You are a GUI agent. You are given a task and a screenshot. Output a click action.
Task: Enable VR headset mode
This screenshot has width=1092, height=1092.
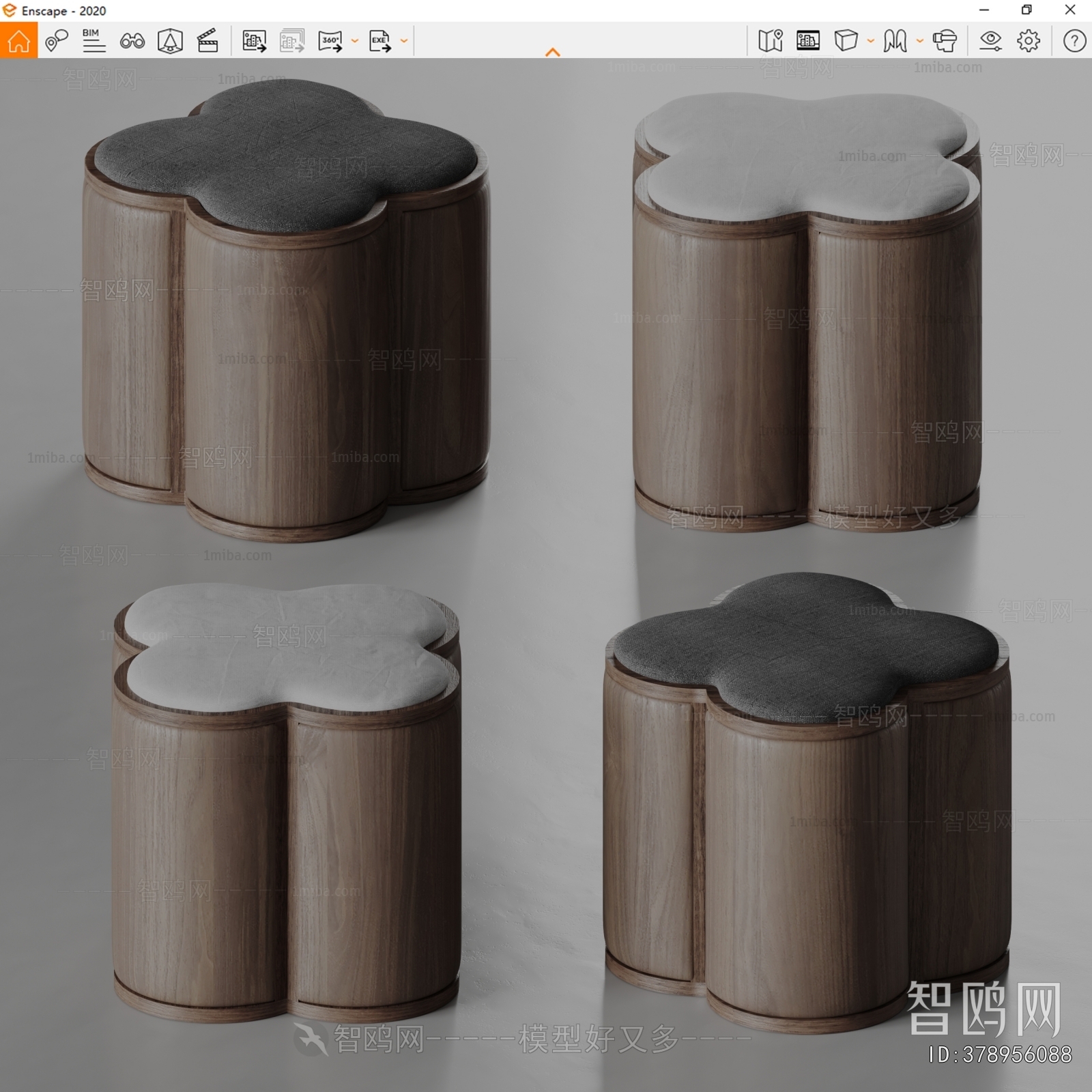pyautogui.click(x=945, y=41)
